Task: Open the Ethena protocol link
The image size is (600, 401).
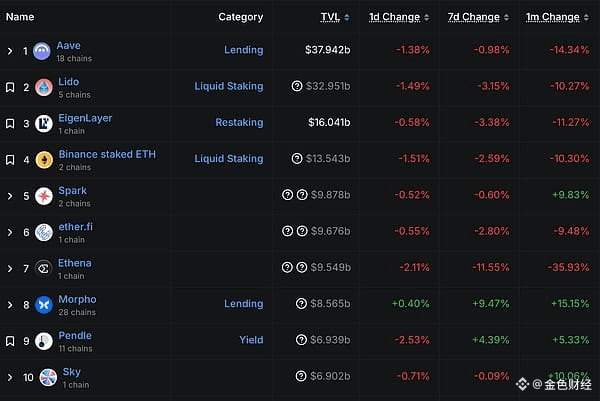Action: 74,263
